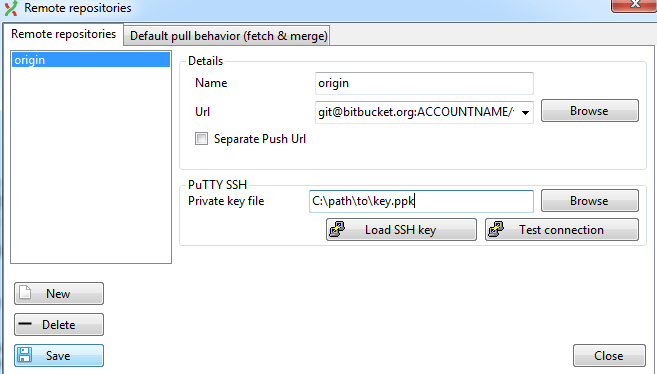This screenshot has width=657, height=374.
Task: Expand the Url dropdown arrow
Action: coord(525,112)
